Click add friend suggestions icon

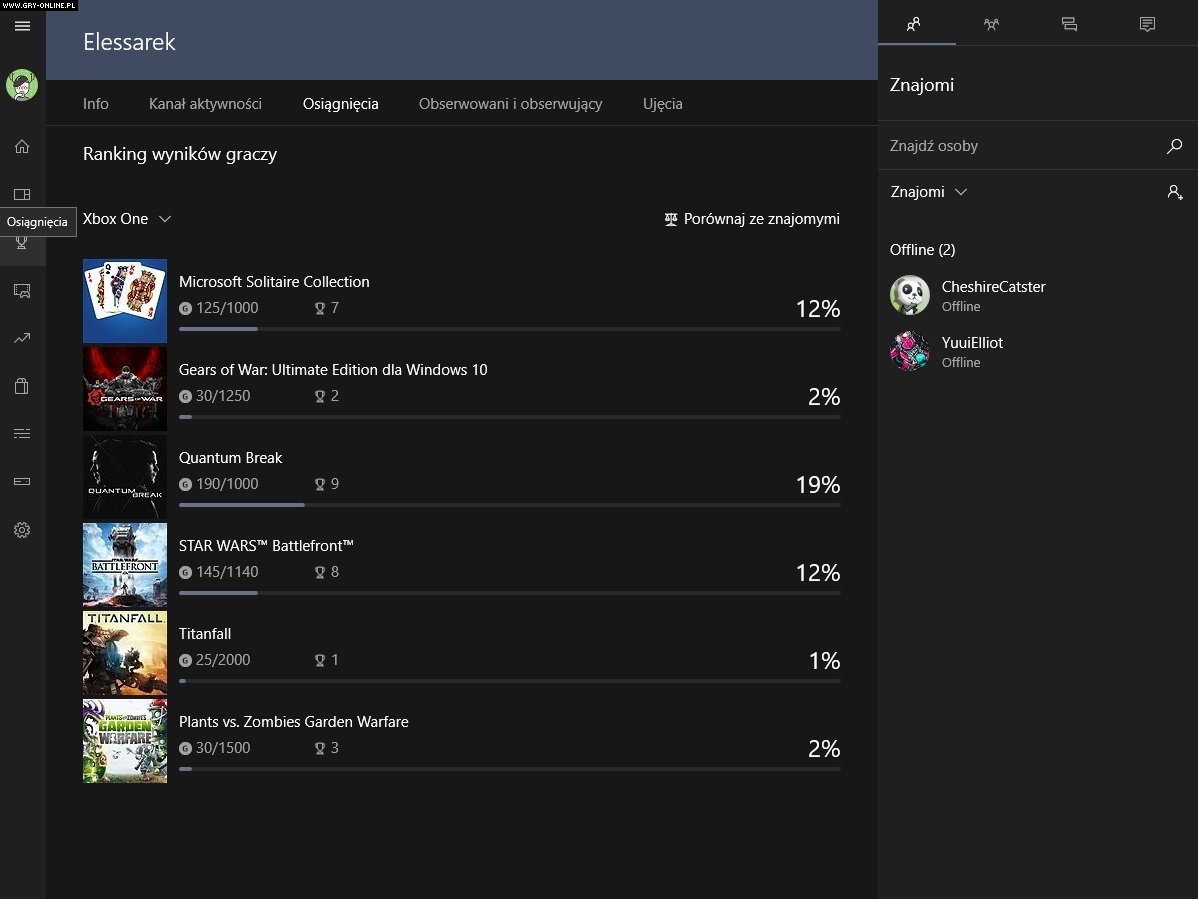click(x=1175, y=192)
